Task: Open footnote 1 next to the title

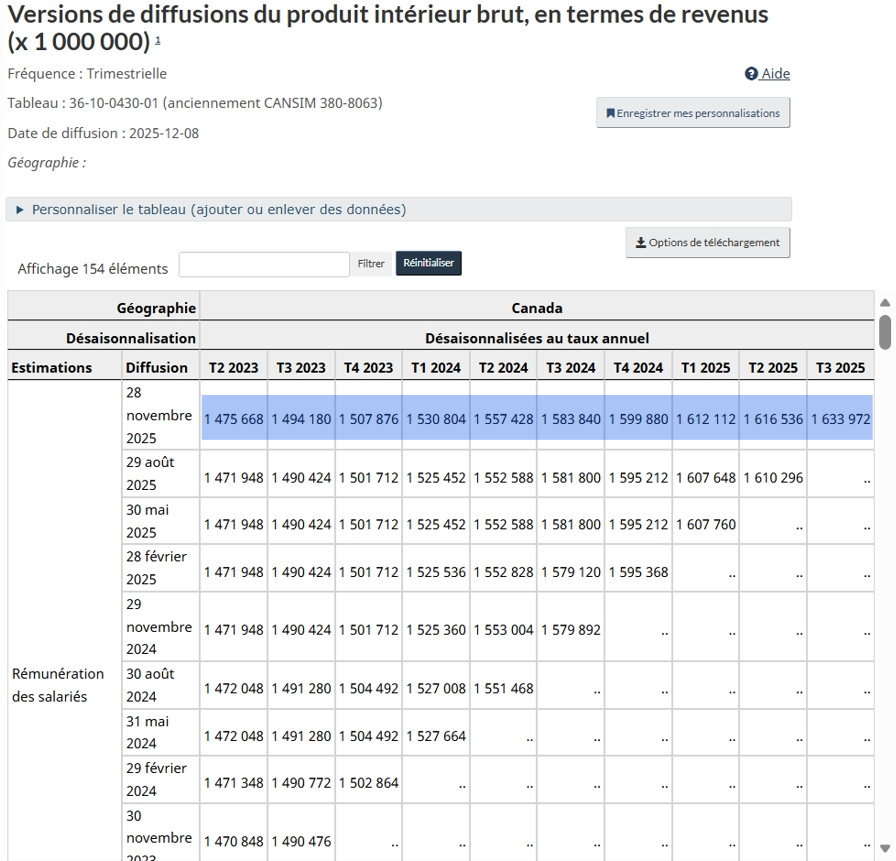Action: tap(158, 41)
